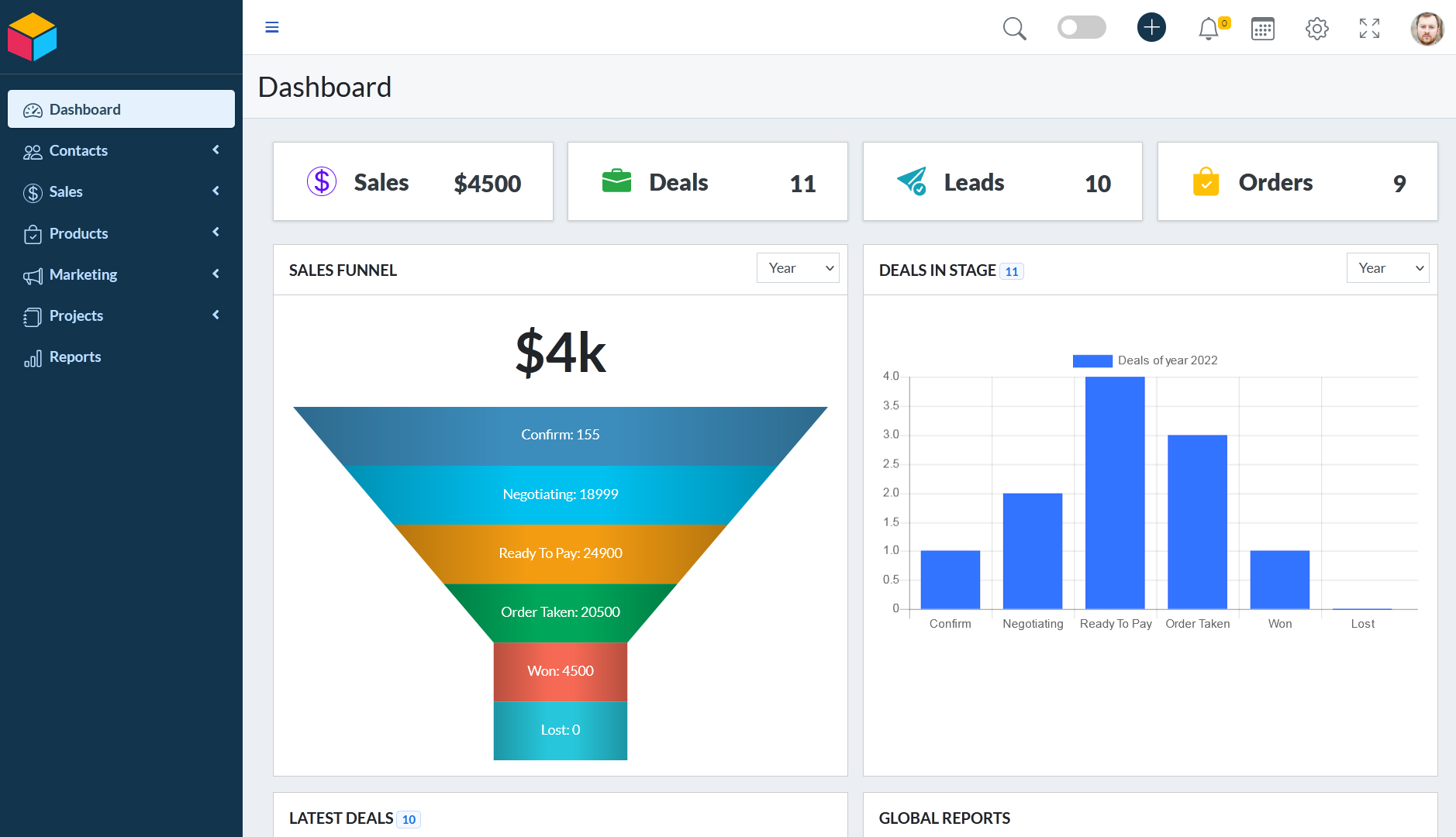
Task: Open the Leads 10 card
Action: [1002, 181]
